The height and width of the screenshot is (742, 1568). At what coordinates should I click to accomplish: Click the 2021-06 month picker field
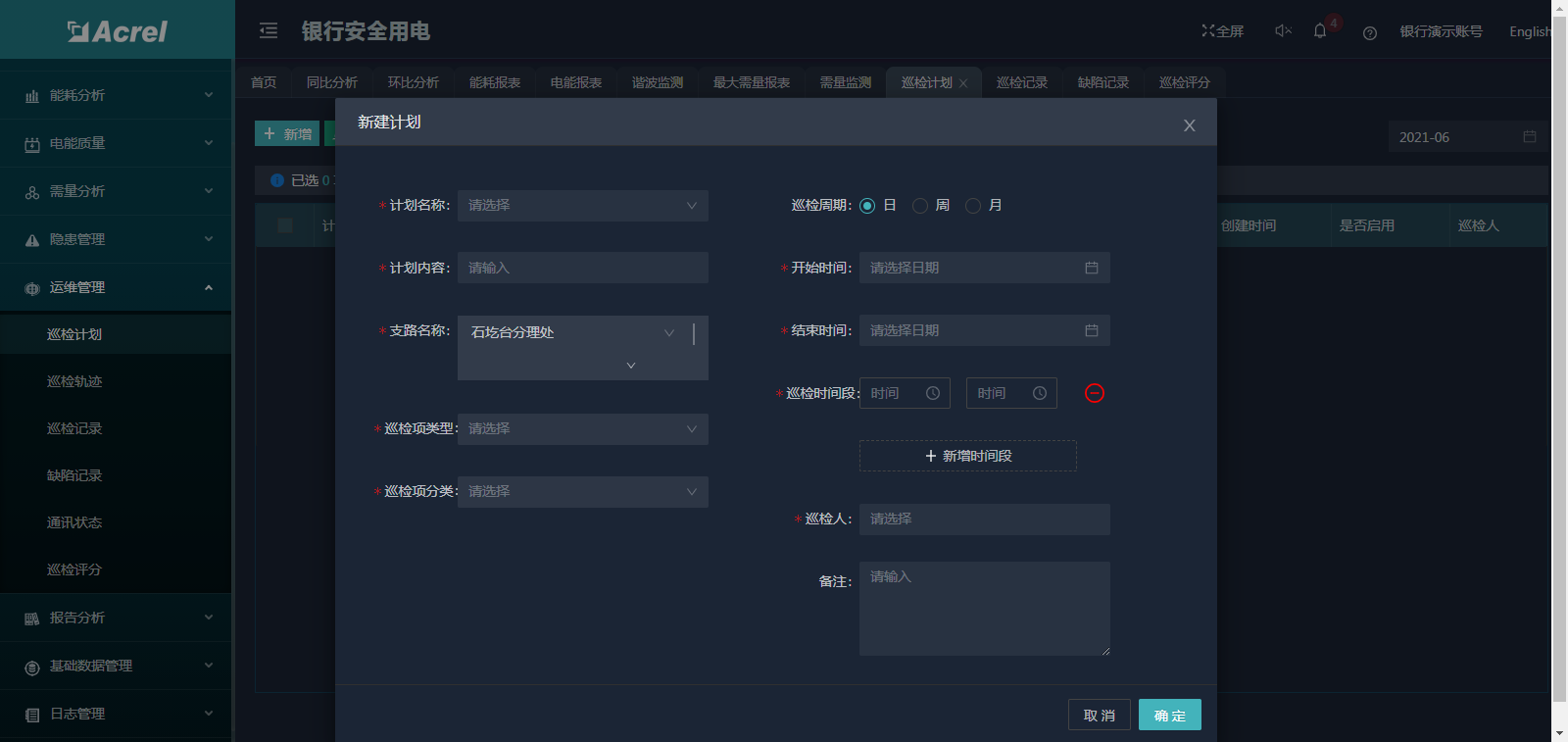[1468, 137]
